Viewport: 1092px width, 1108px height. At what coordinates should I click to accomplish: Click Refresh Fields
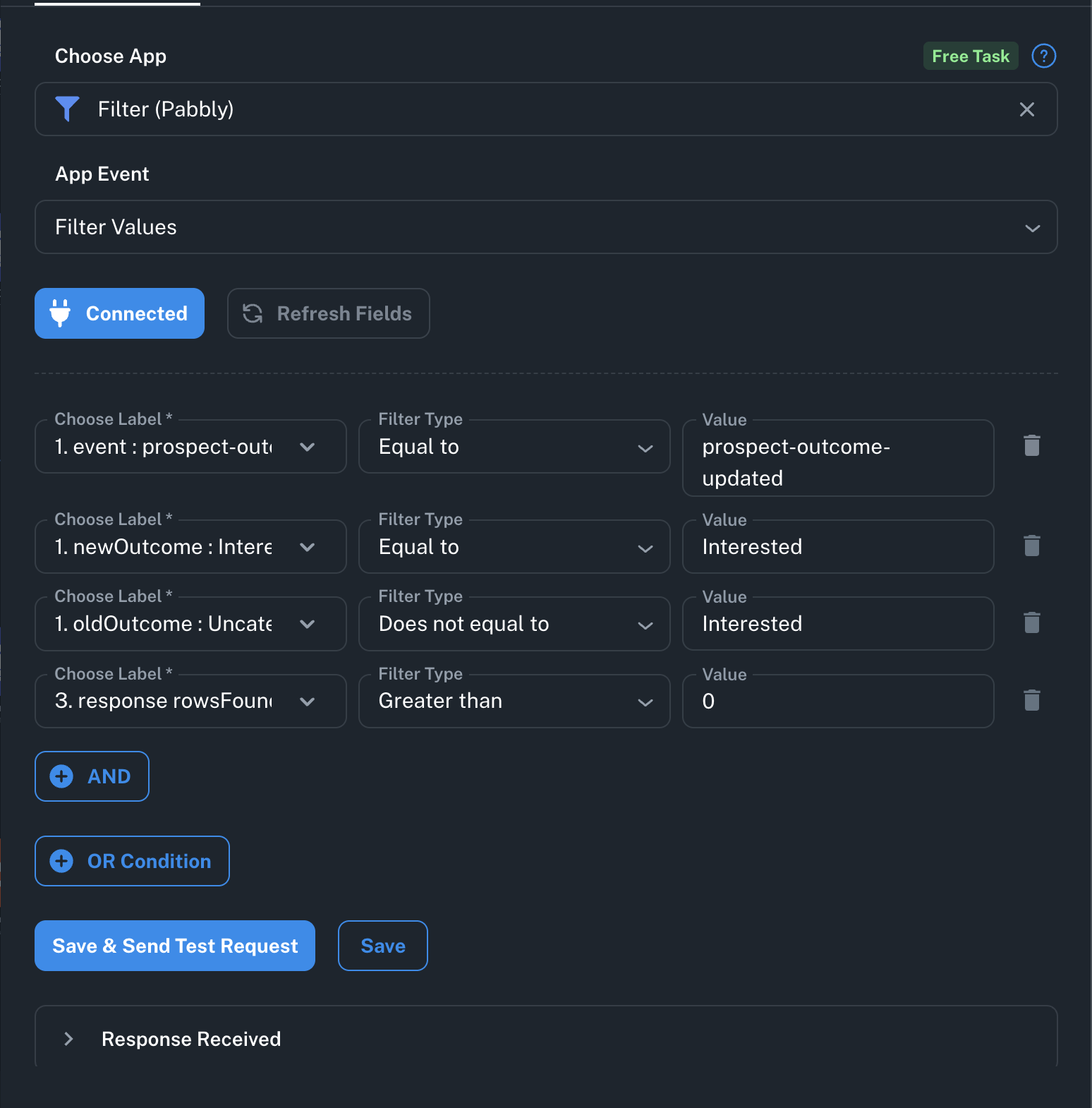coord(328,313)
